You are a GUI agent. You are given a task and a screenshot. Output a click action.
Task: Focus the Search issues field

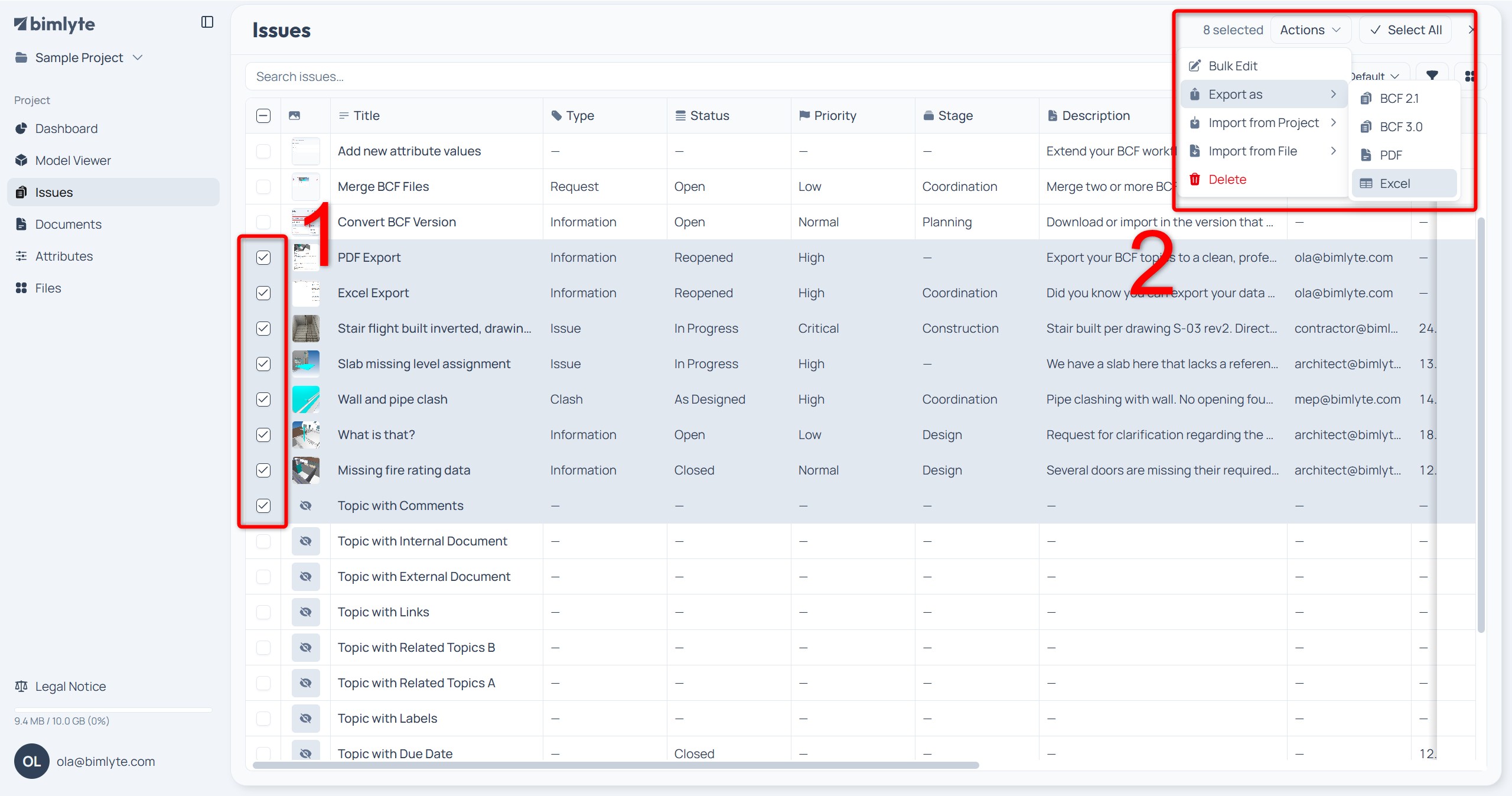(x=709, y=76)
